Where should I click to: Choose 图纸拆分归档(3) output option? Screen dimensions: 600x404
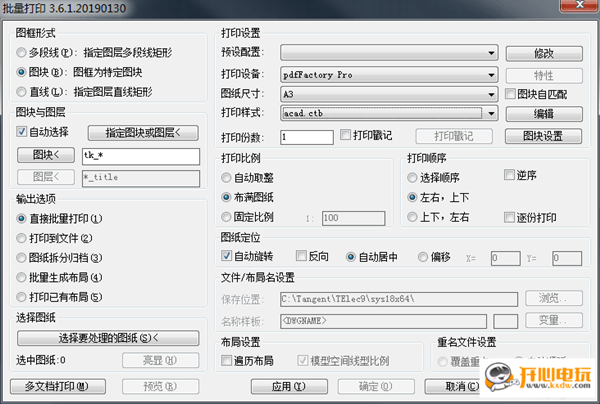click(x=21, y=258)
